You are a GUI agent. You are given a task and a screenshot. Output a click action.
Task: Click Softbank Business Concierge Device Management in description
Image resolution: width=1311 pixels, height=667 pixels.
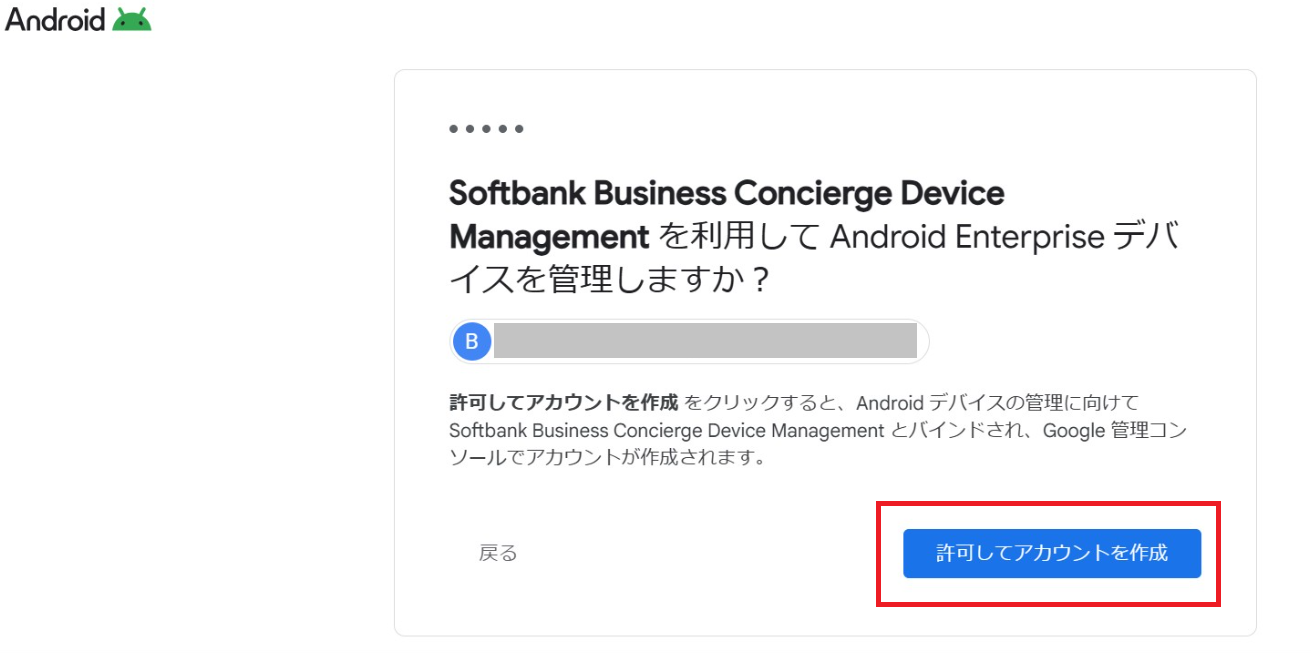tap(667, 431)
